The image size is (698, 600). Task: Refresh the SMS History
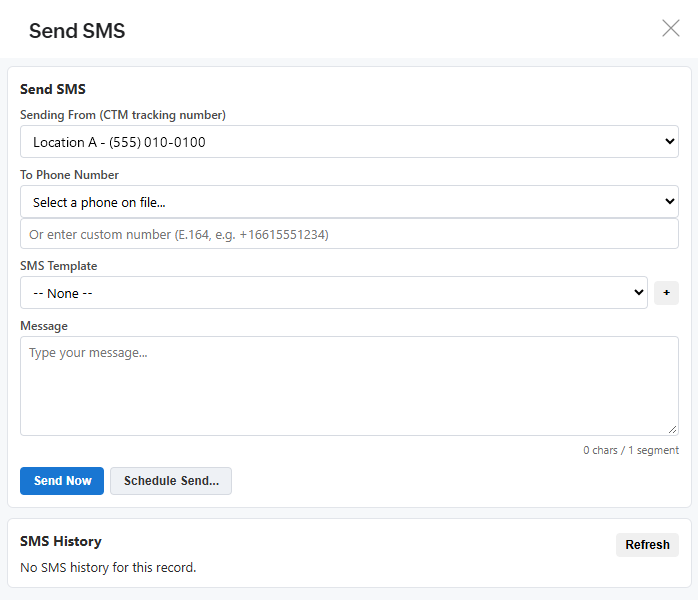pyautogui.click(x=647, y=545)
